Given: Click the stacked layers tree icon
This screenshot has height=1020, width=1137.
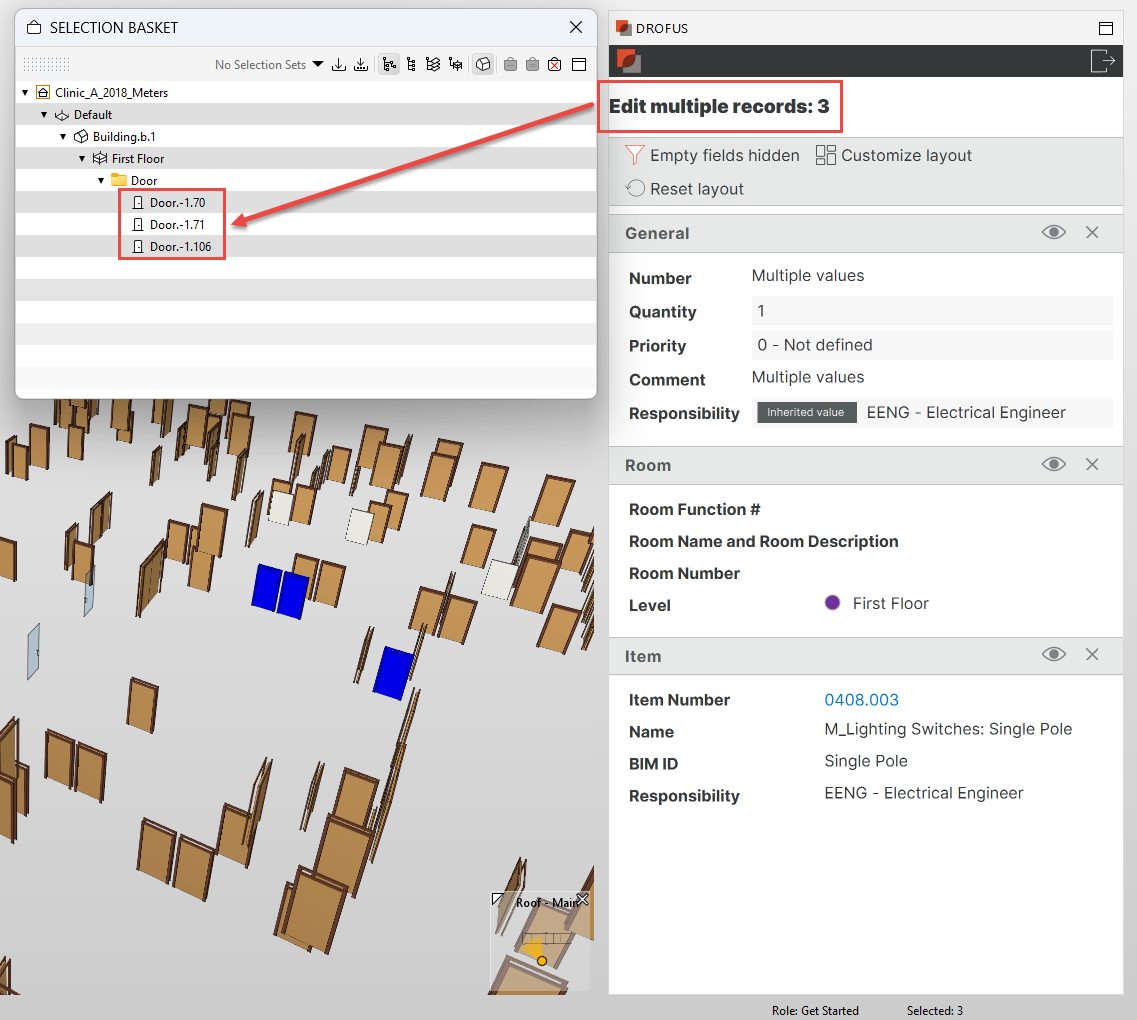Looking at the screenshot, I should [x=433, y=65].
